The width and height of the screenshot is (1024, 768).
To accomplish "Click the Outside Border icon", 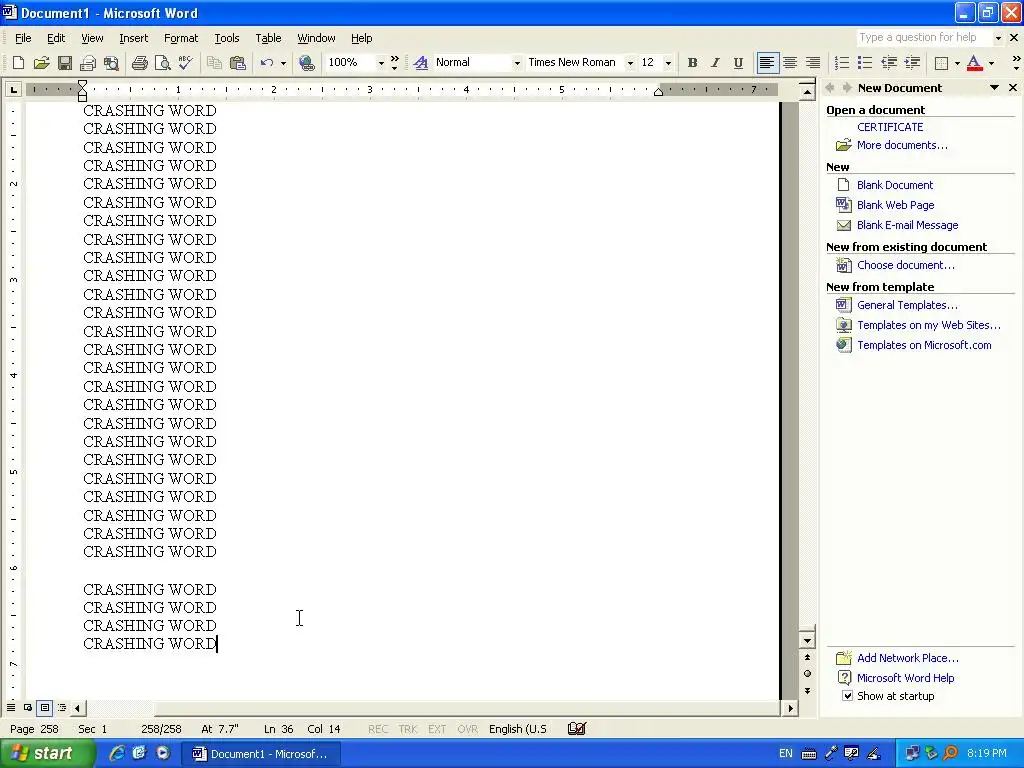I will pyautogui.click(x=941, y=63).
